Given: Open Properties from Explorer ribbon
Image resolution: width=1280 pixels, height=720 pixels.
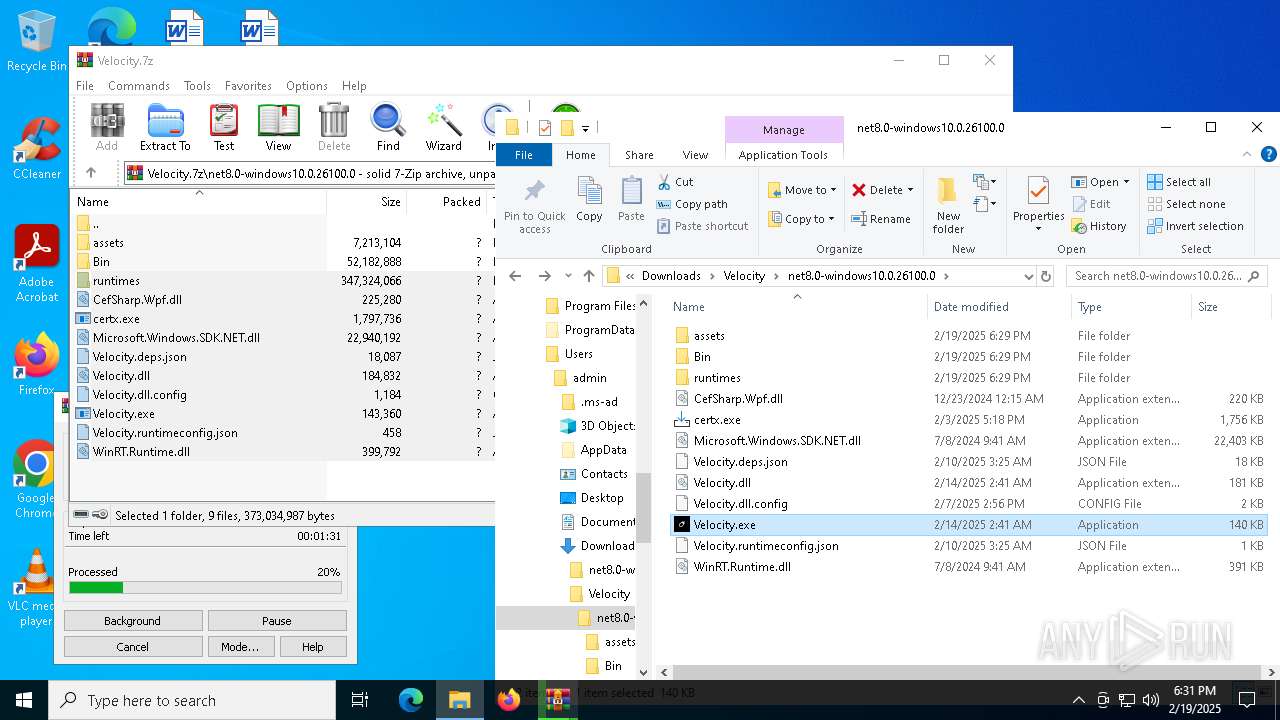Looking at the screenshot, I should coord(1039,203).
